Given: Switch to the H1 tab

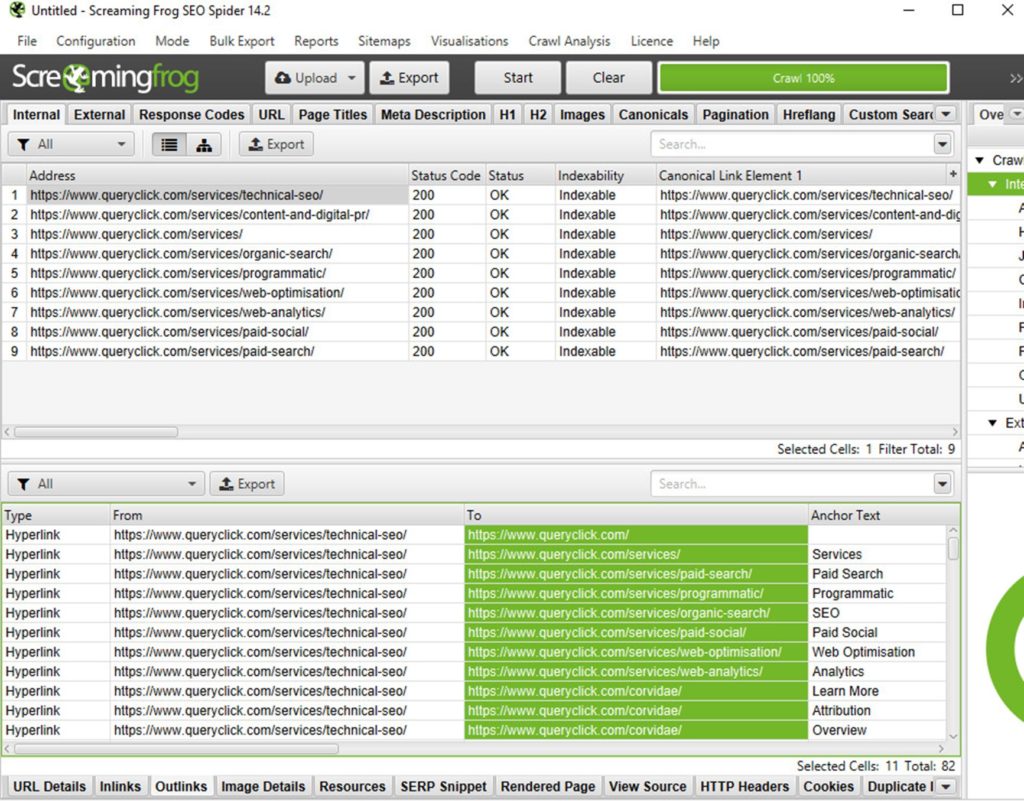Looking at the screenshot, I should [507, 115].
